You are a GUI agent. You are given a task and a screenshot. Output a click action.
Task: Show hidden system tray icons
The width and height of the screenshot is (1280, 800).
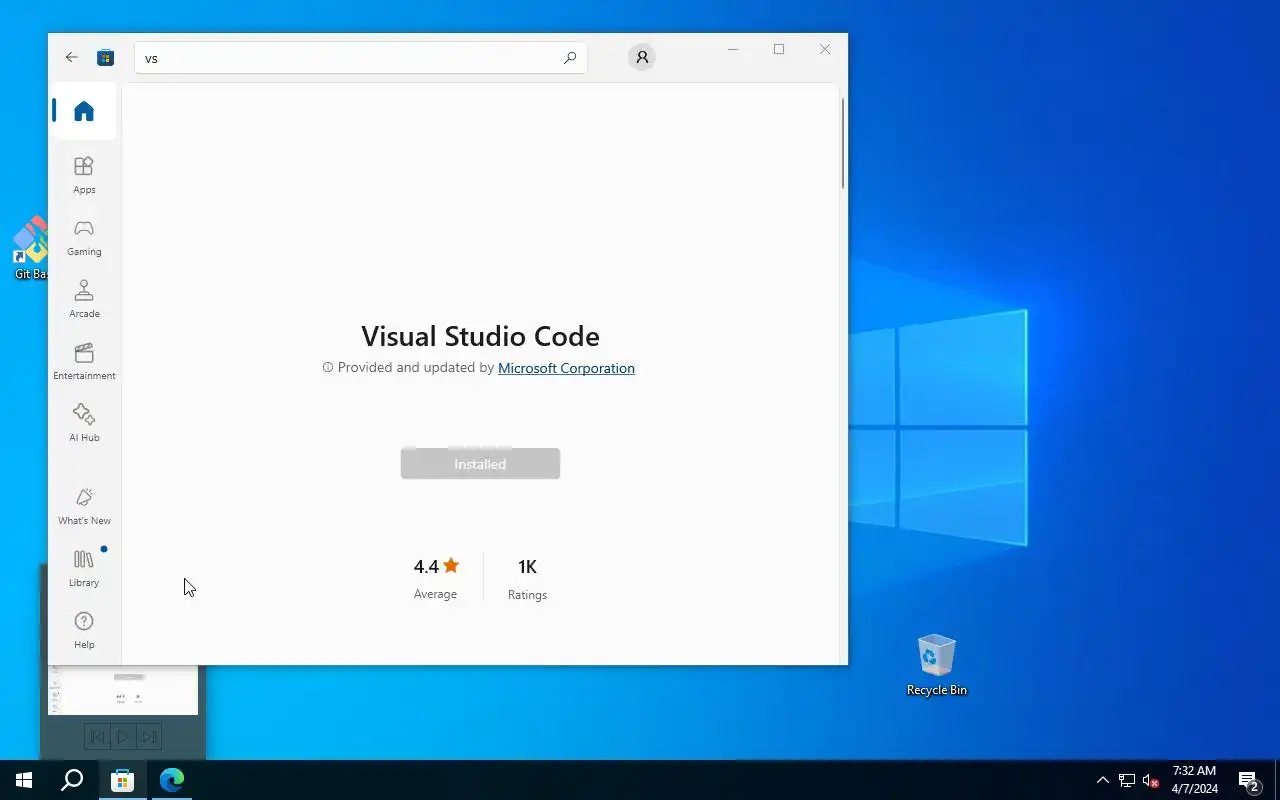pos(1102,780)
